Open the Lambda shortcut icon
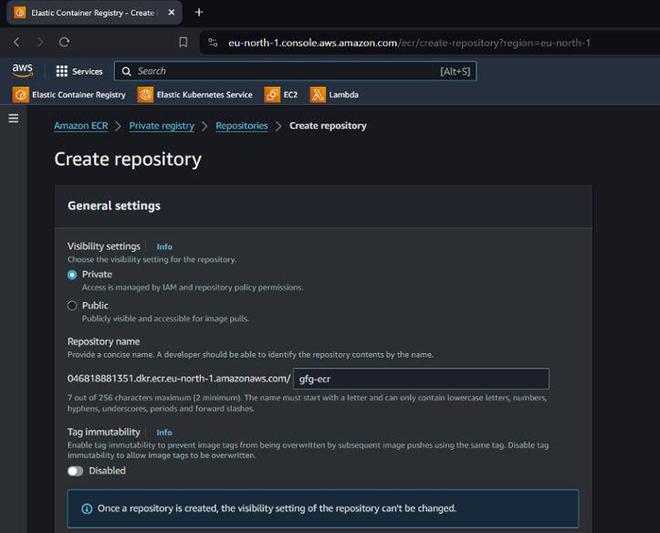Viewport: 660px width, 533px height. tap(318, 95)
